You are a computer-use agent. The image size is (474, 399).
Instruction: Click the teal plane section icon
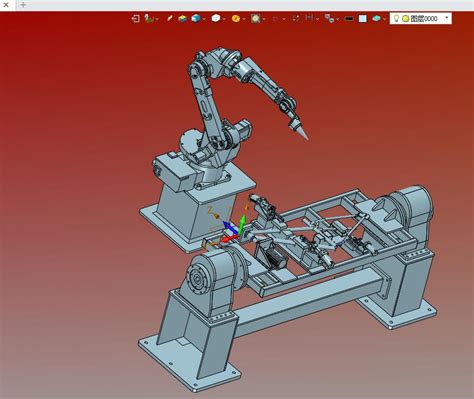377,19
